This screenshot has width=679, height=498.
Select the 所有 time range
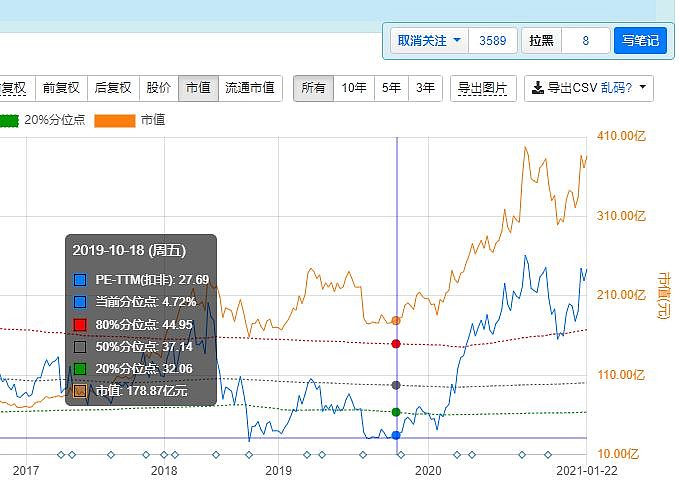(x=314, y=88)
